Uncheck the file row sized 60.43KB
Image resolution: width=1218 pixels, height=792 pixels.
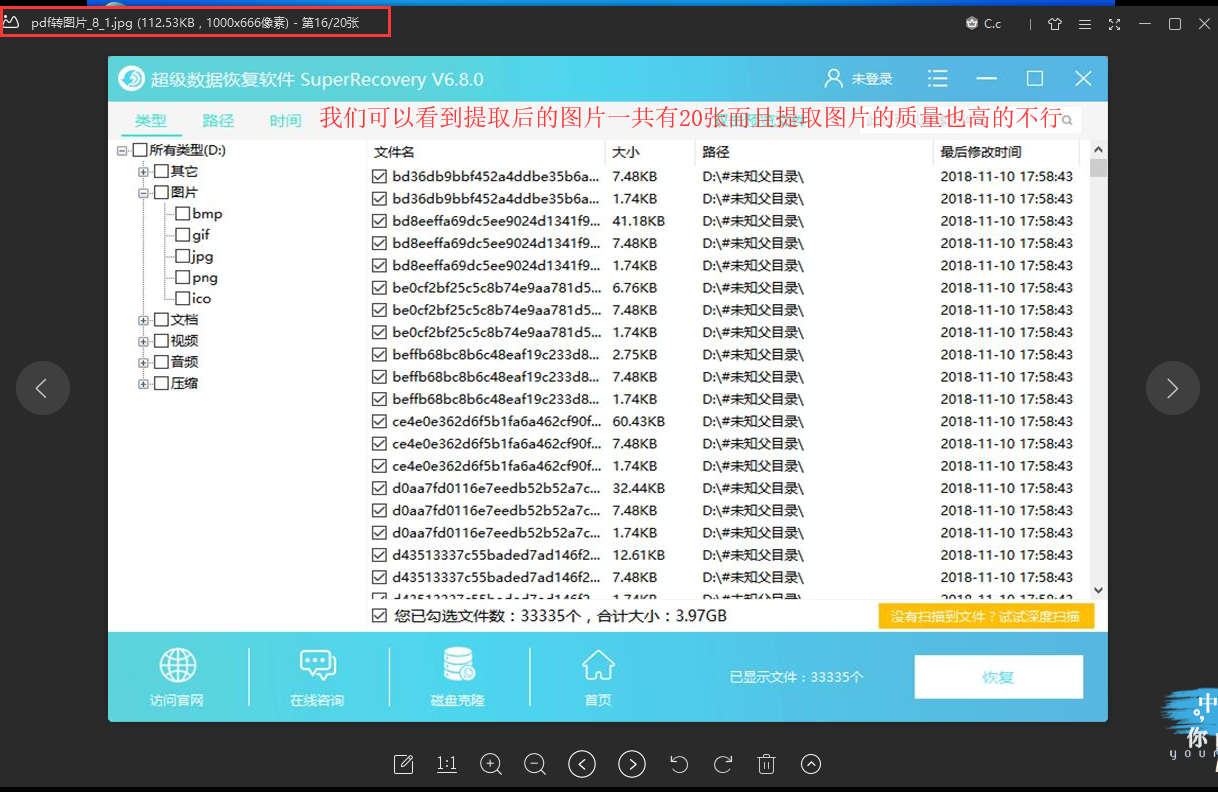click(379, 421)
